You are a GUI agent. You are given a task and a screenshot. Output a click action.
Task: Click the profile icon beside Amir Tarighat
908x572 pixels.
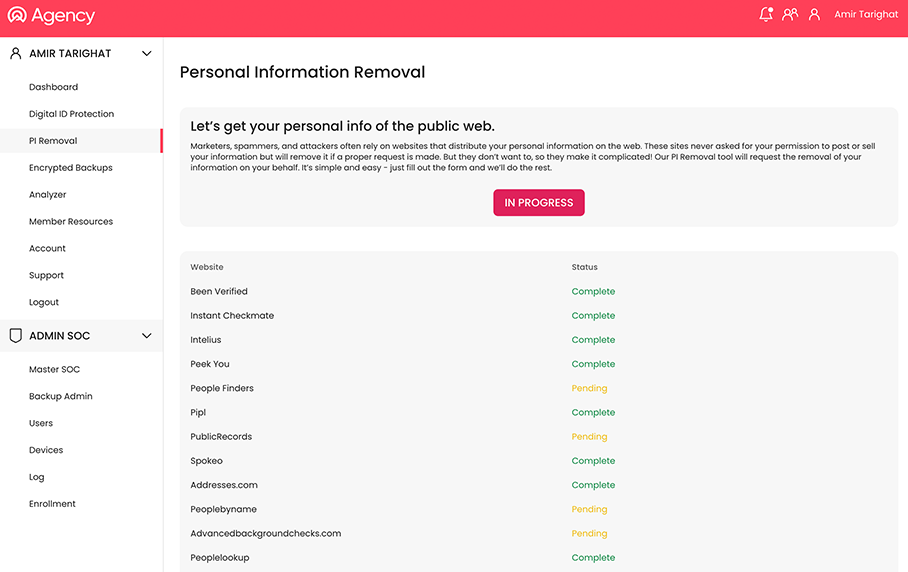coord(815,15)
